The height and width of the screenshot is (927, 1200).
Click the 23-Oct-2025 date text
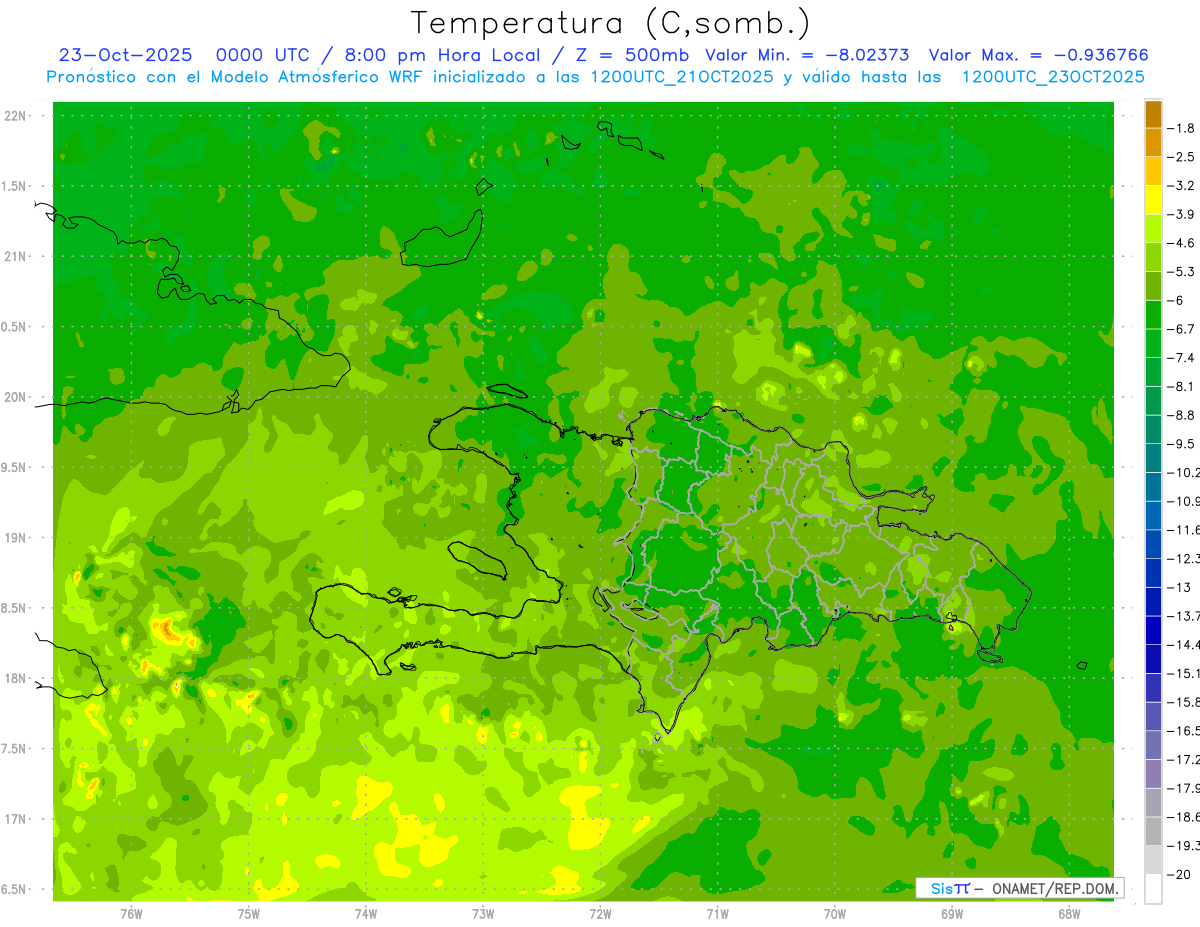click(x=125, y=55)
